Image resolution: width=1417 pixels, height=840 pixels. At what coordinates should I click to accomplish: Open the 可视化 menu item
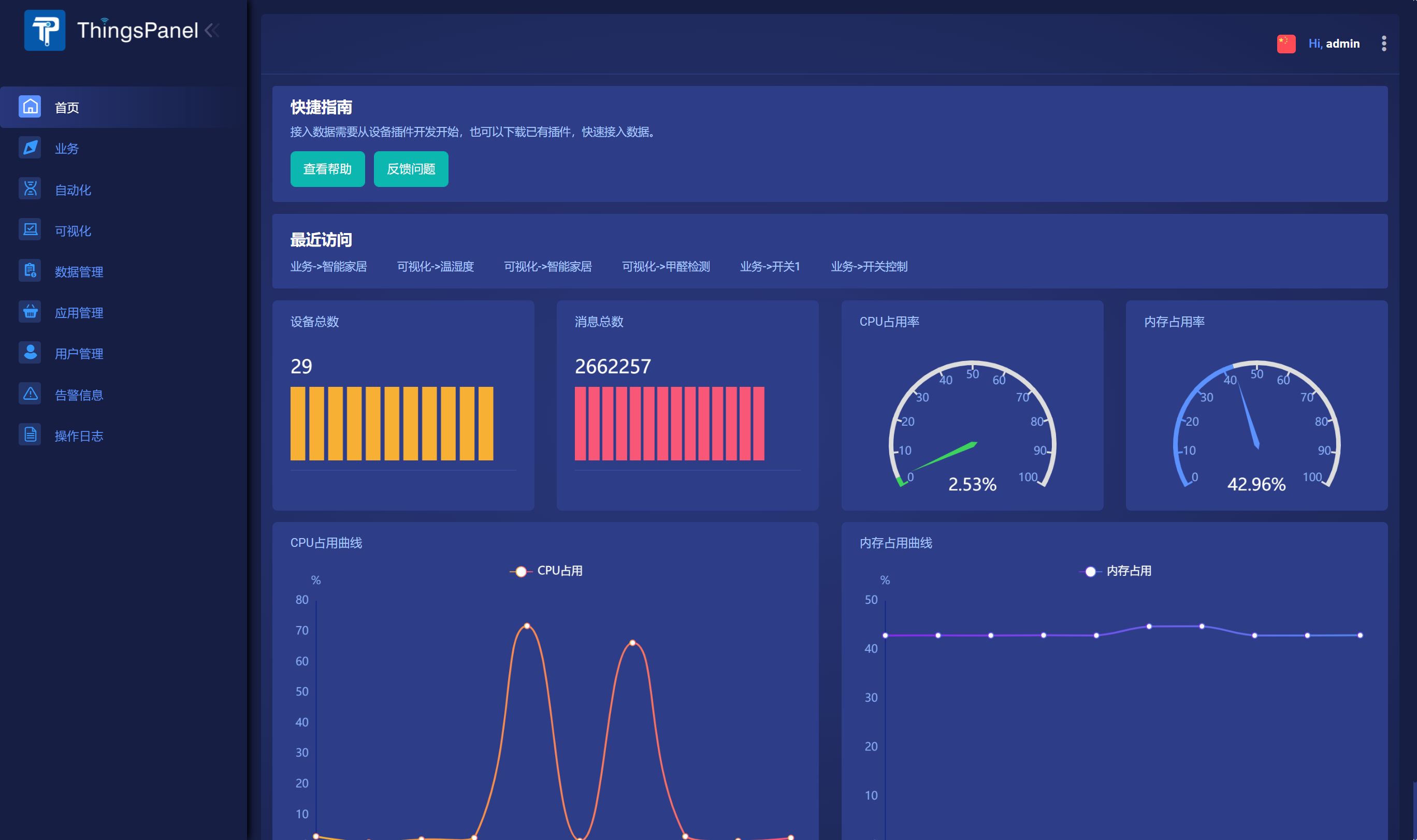(123, 230)
